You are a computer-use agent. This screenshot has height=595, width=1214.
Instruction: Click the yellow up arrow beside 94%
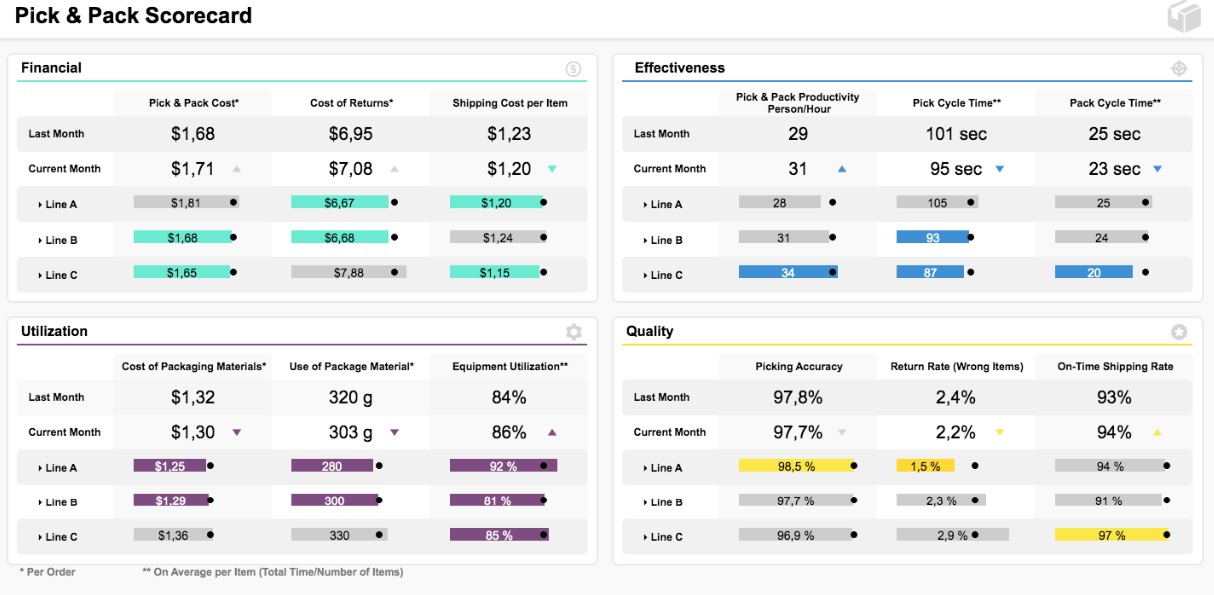tap(1157, 433)
